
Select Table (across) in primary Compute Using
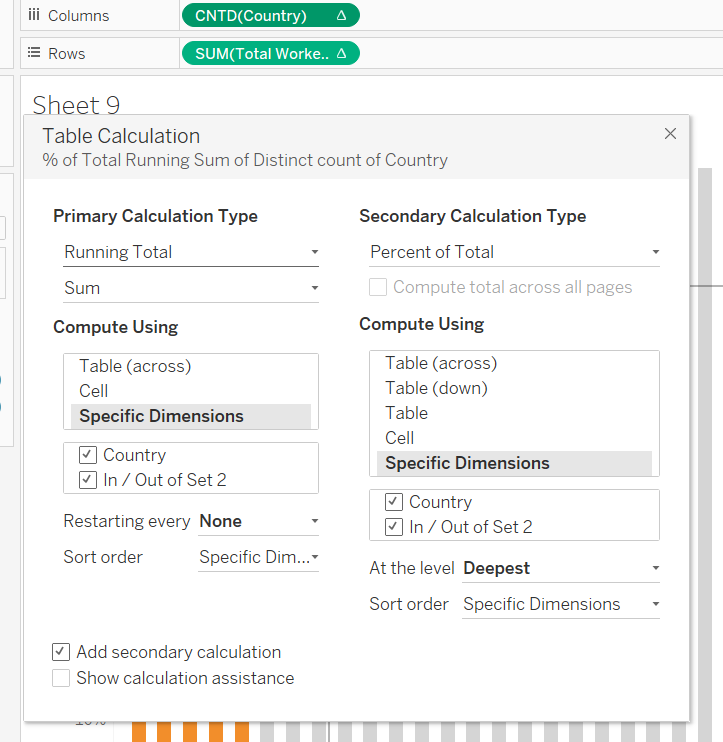(x=135, y=366)
